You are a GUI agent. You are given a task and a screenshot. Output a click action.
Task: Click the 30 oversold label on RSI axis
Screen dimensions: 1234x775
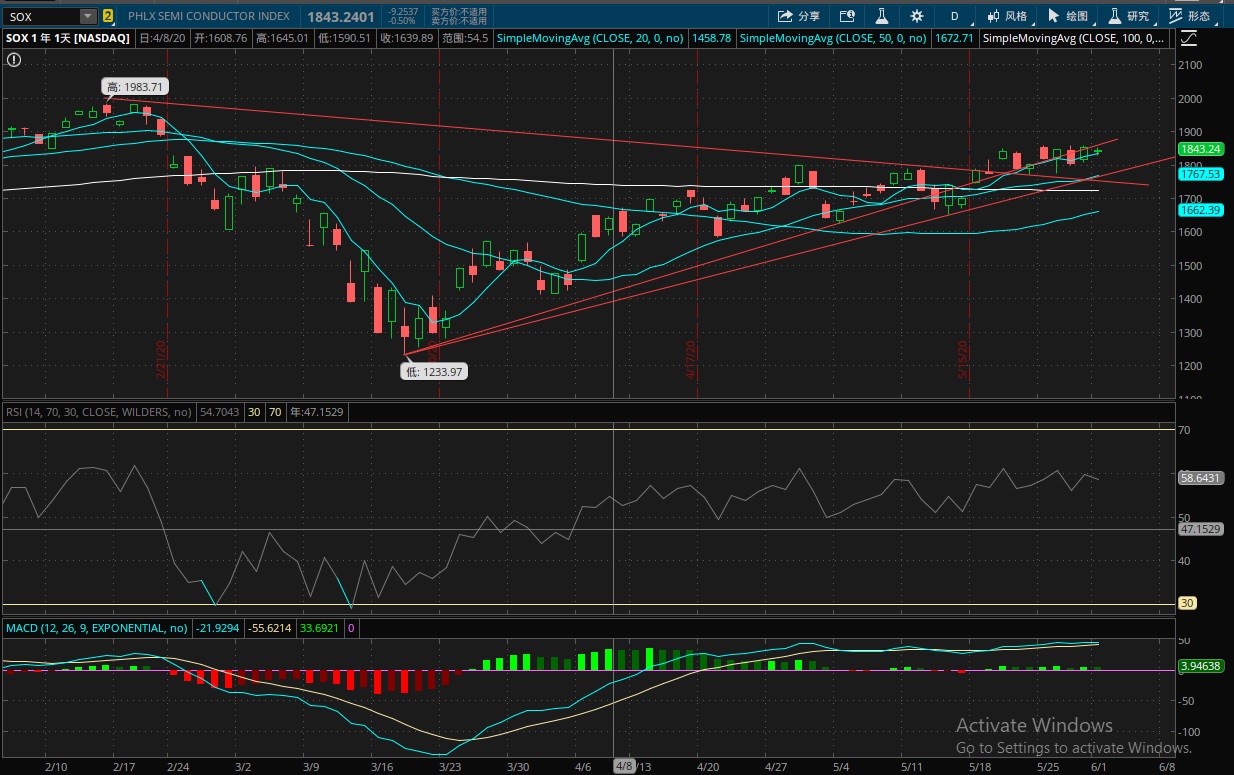point(1188,603)
